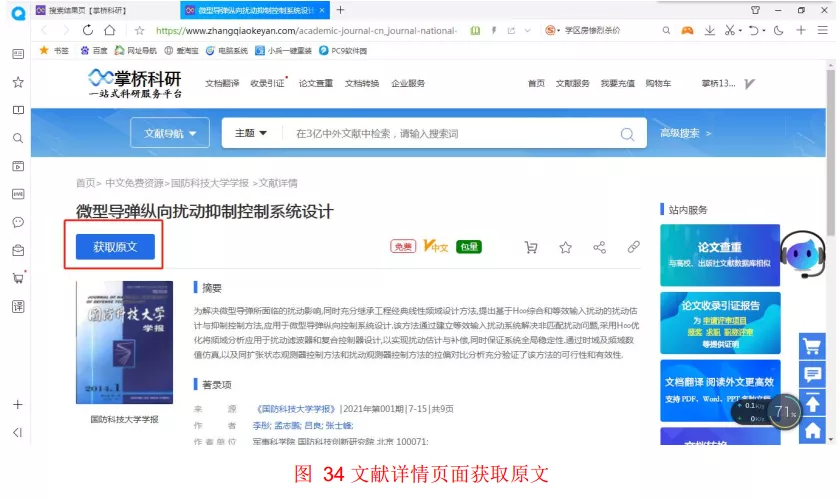Click the browser download icon

pyautogui.click(x=709, y=30)
